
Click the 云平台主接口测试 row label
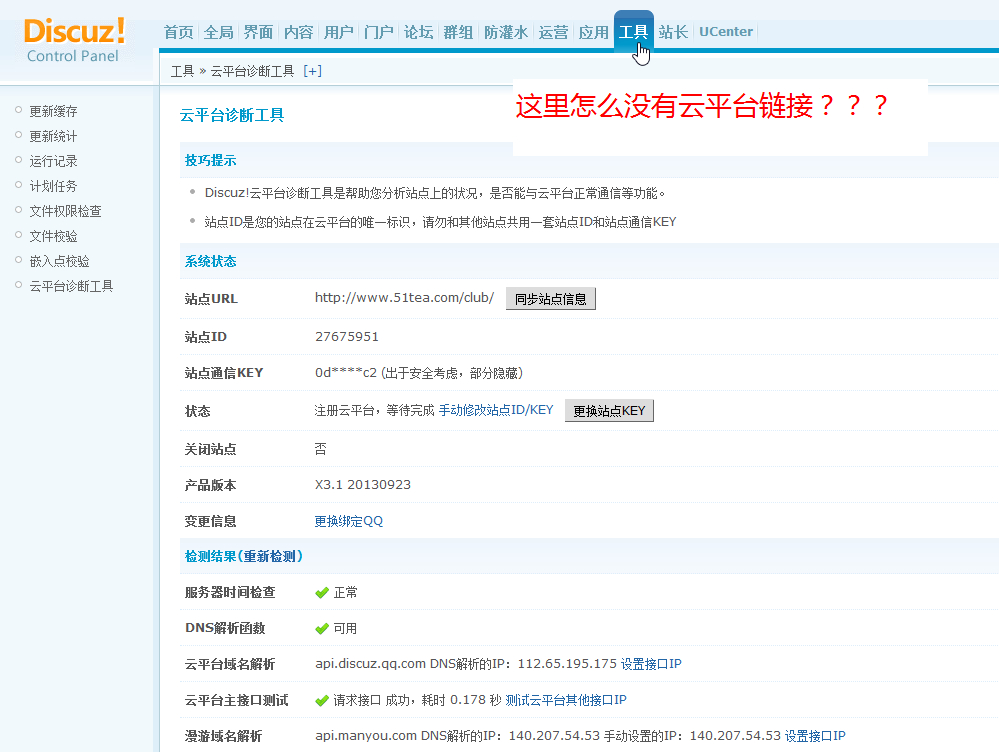(236, 700)
